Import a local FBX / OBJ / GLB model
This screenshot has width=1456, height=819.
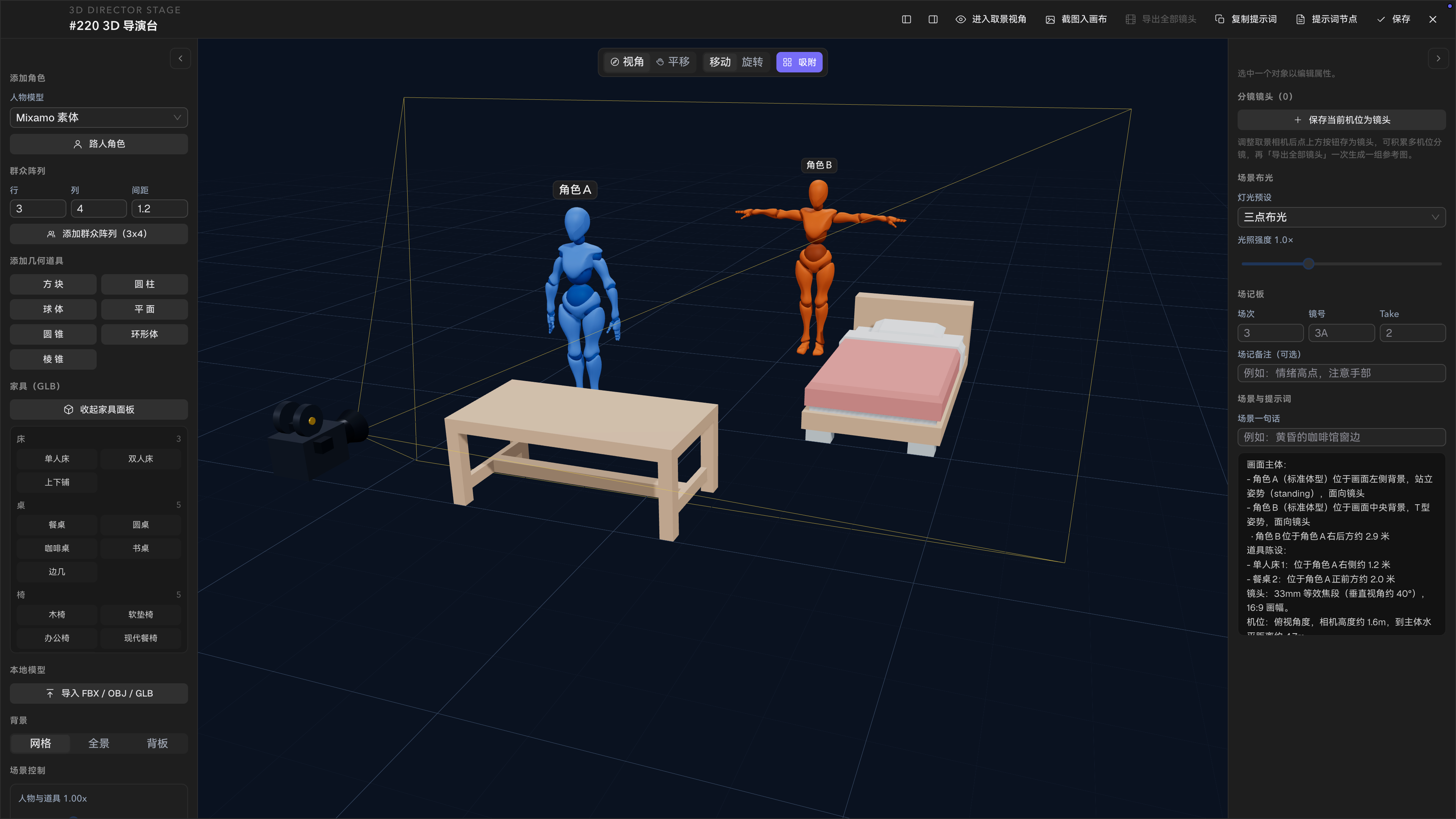click(98, 693)
